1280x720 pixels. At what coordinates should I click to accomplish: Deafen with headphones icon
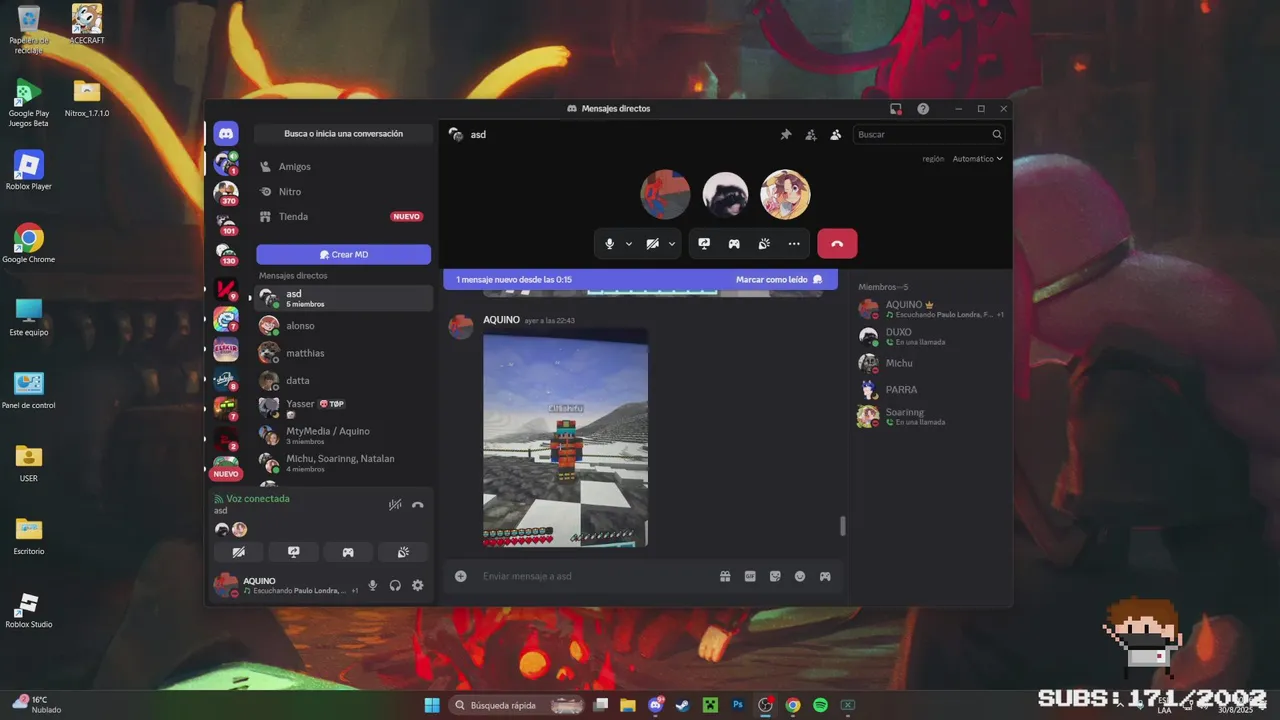tap(395, 586)
